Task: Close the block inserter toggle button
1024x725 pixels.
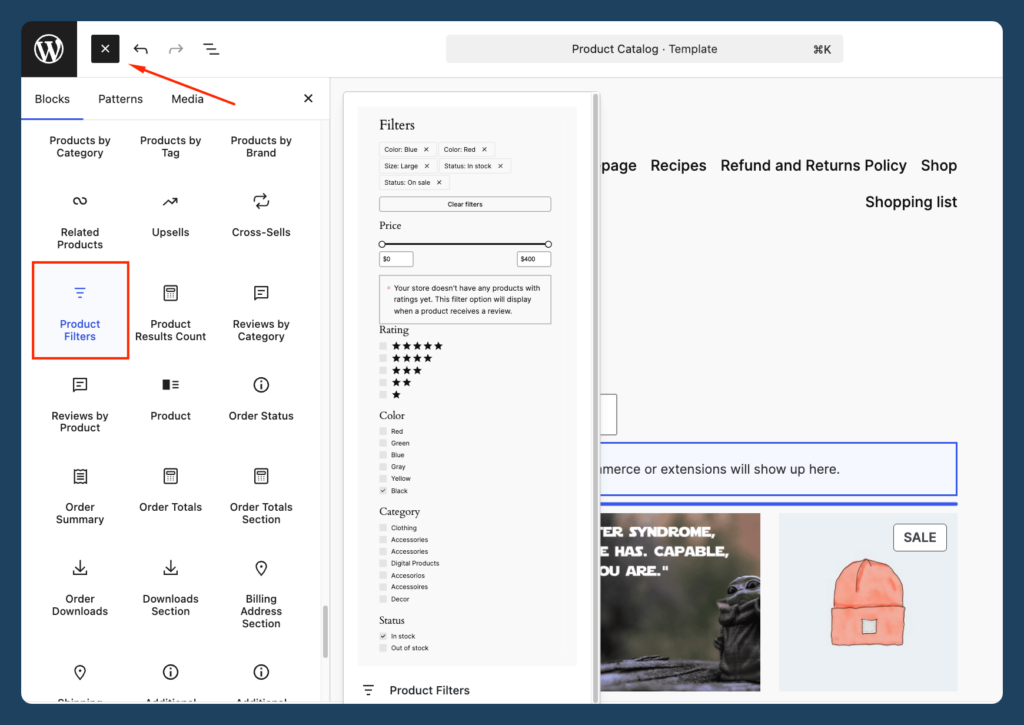Action: pyautogui.click(x=105, y=49)
